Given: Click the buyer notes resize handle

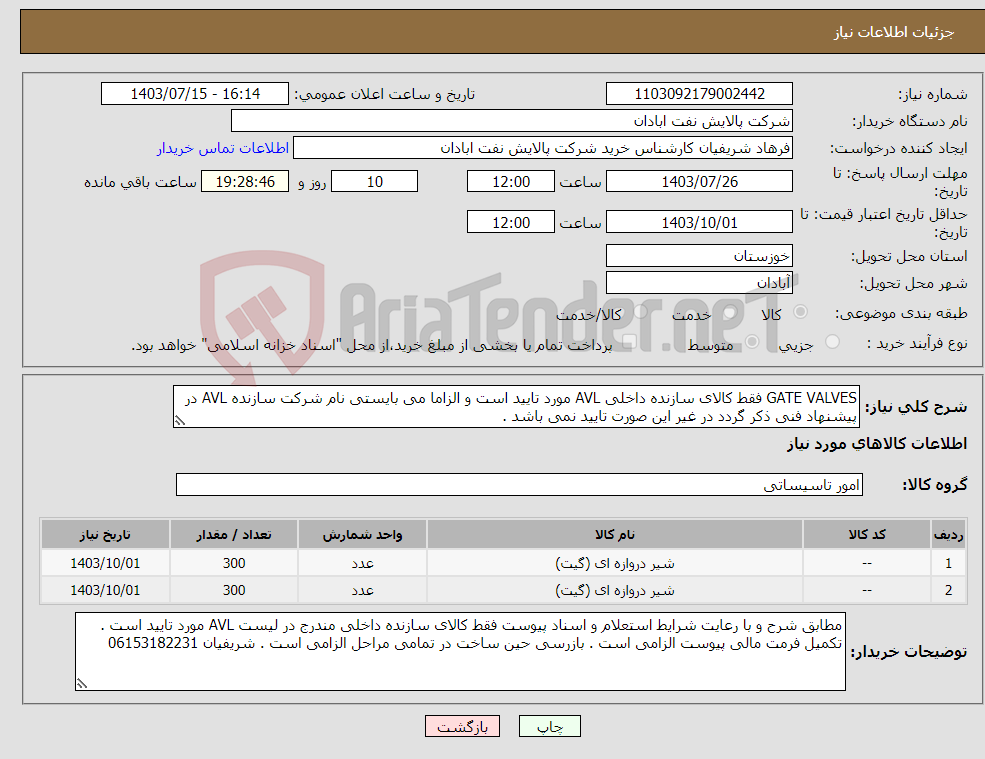Looking at the screenshot, I should (82, 684).
